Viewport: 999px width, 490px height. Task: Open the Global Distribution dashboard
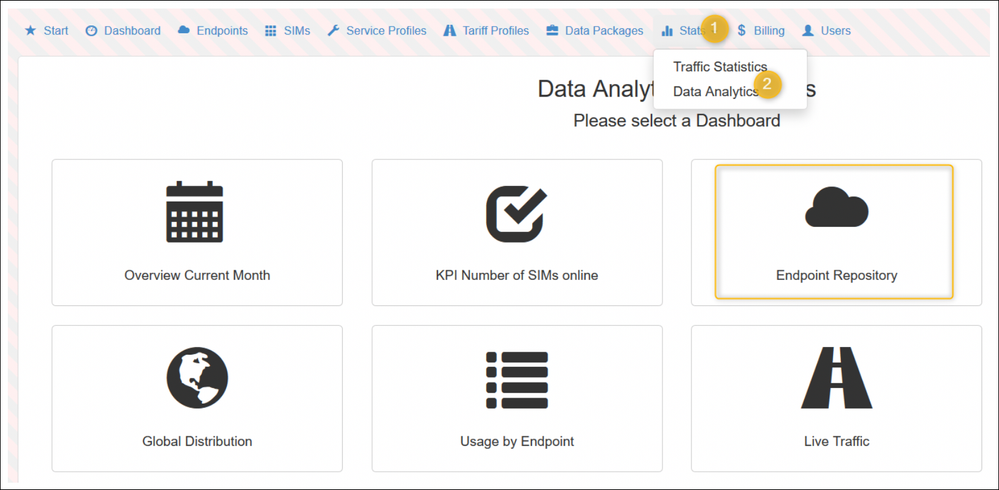(197, 398)
